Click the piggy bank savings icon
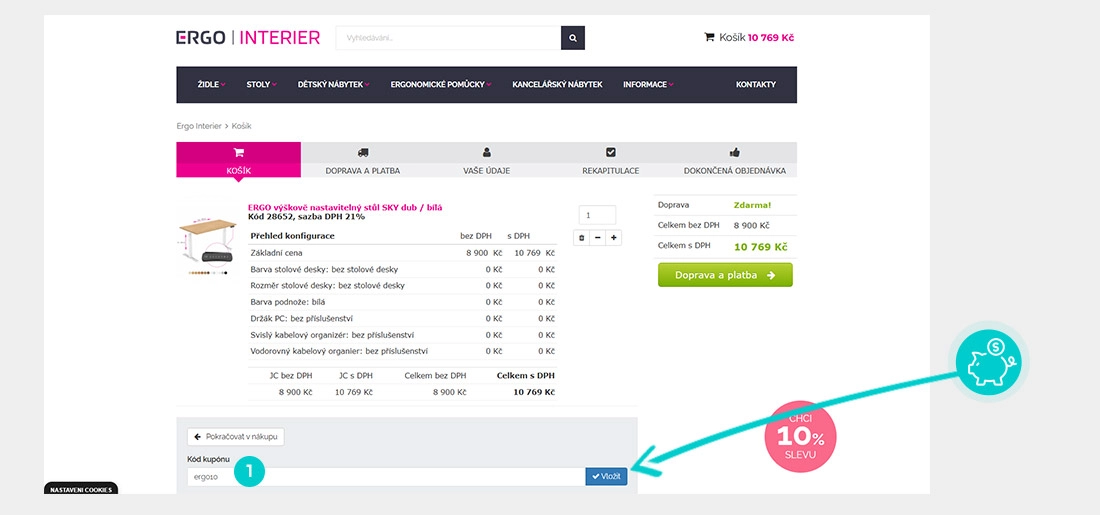This screenshot has width=1100, height=515. click(988, 363)
